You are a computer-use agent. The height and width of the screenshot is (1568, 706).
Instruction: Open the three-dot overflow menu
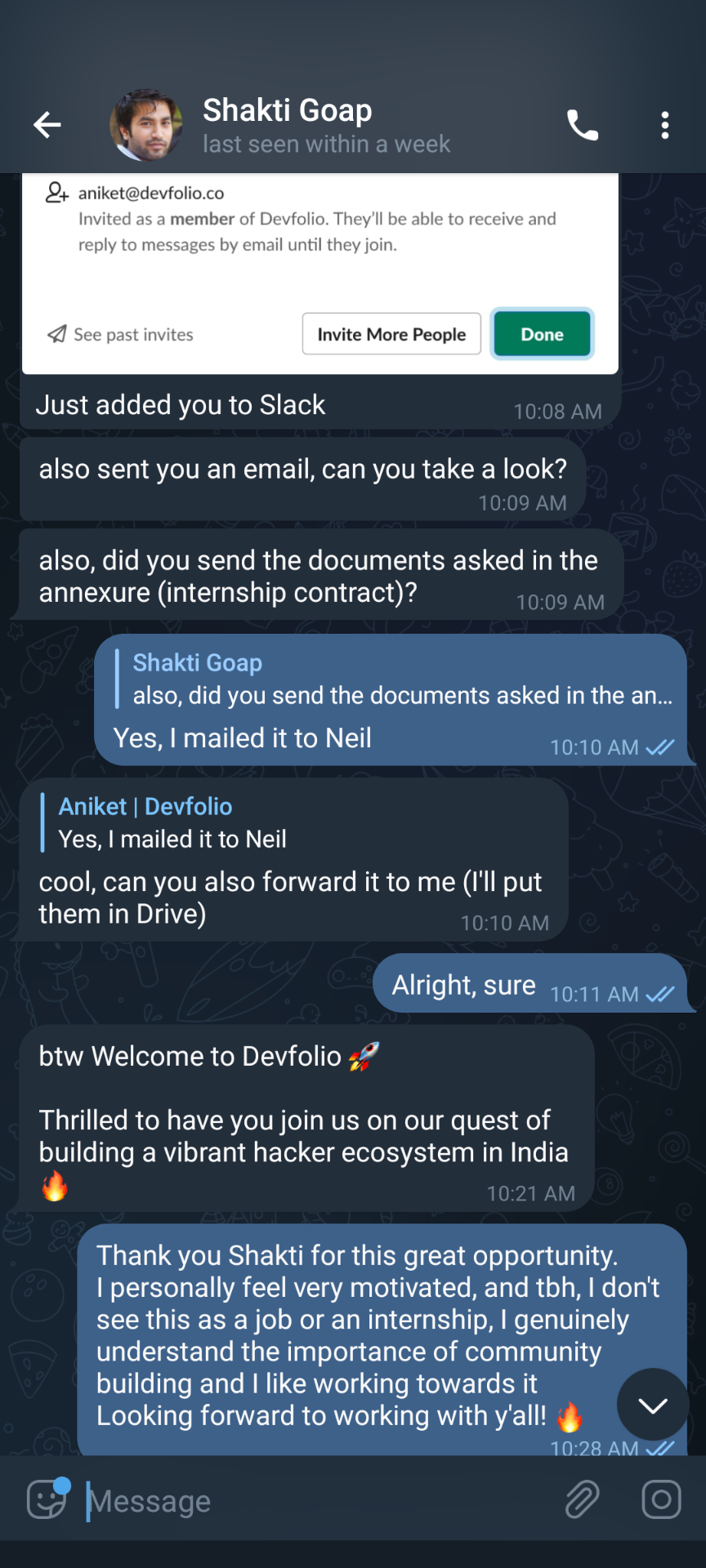pyautogui.click(x=665, y=125)
